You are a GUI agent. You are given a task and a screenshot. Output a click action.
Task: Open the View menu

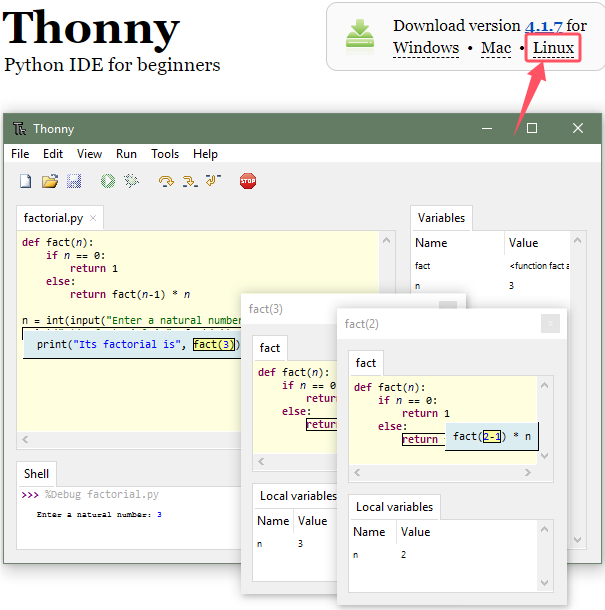tap(89, 154)
